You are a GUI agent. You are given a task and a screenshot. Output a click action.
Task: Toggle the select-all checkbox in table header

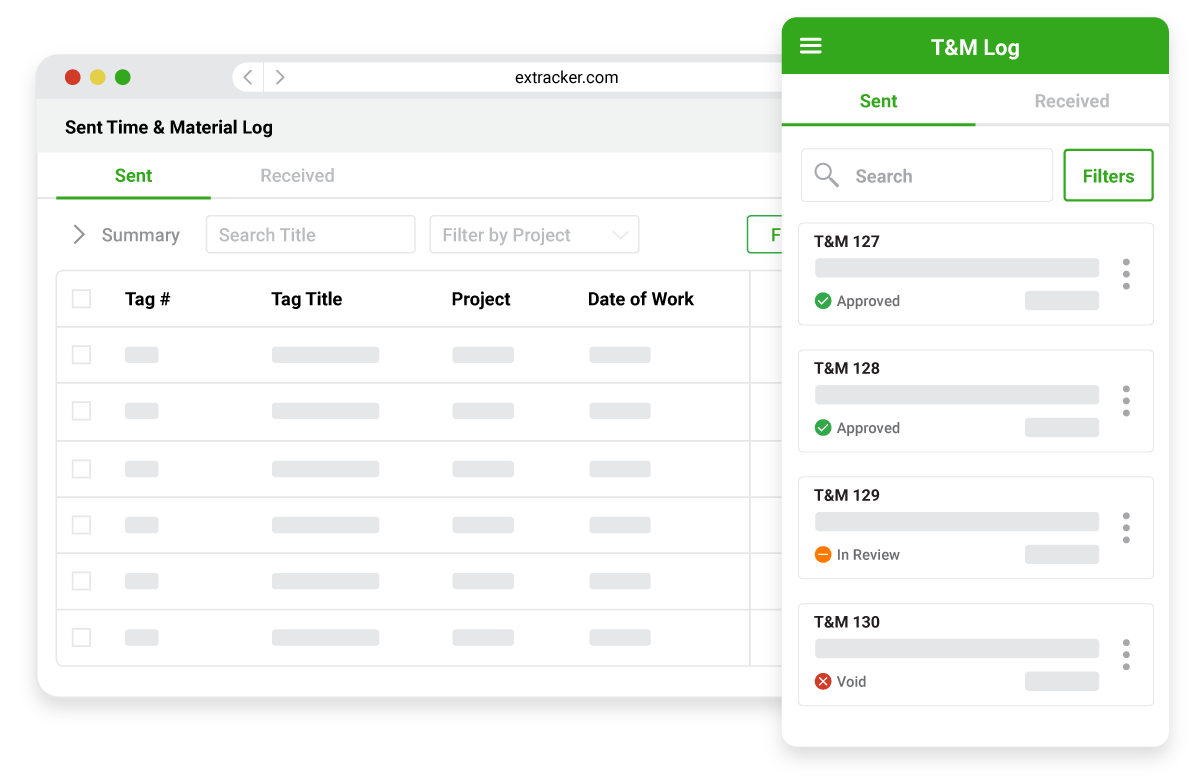click(82, 299)
